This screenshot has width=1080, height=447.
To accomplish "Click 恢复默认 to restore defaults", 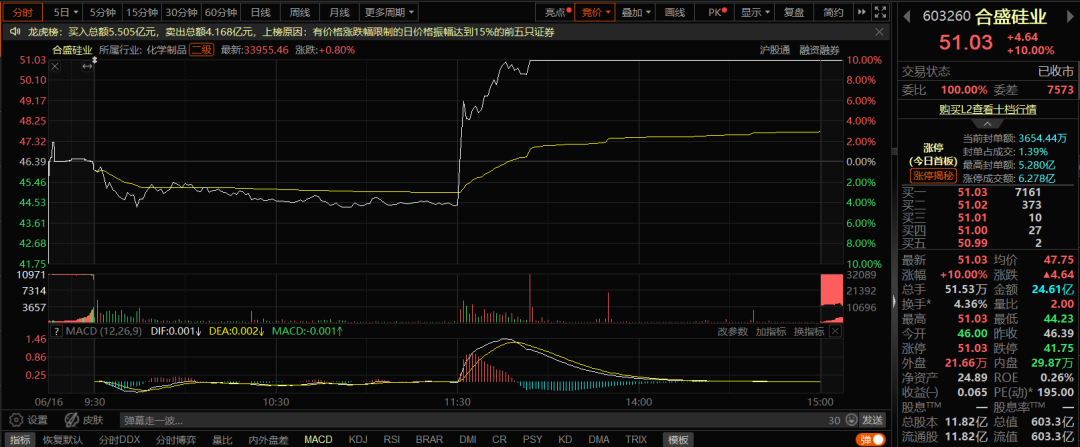I will point(63,439).
